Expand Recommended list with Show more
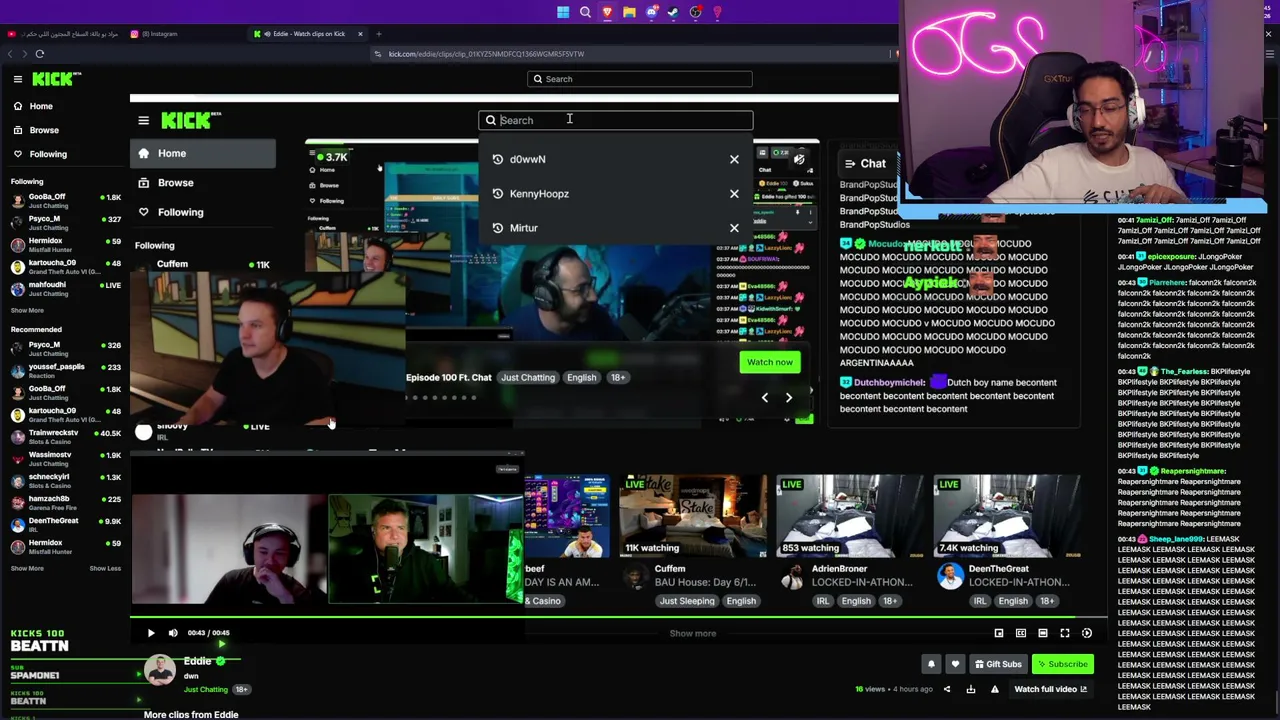This screenshot has width=1280, height=720. [27, 568]
